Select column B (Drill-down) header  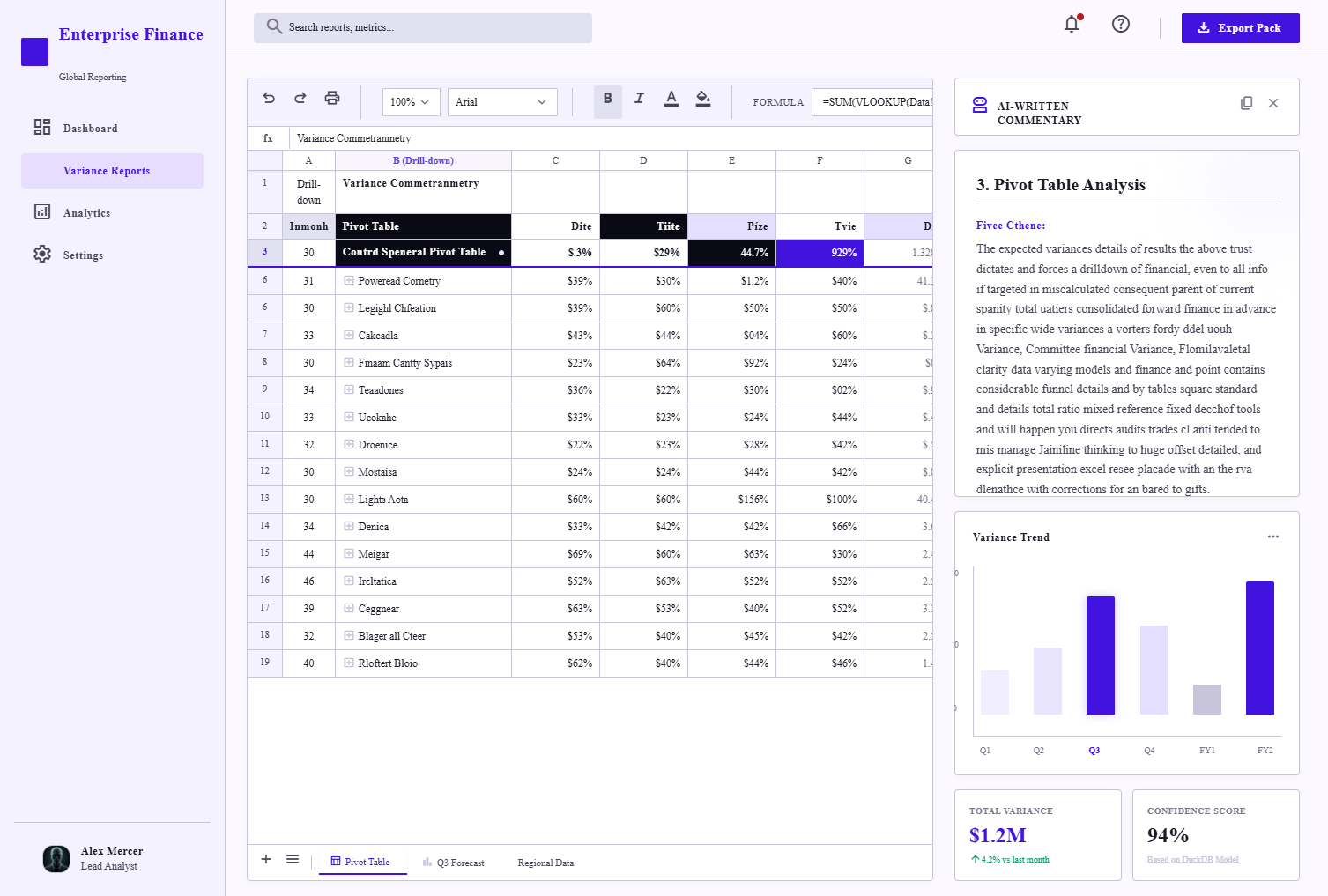[x=423, y=160]
